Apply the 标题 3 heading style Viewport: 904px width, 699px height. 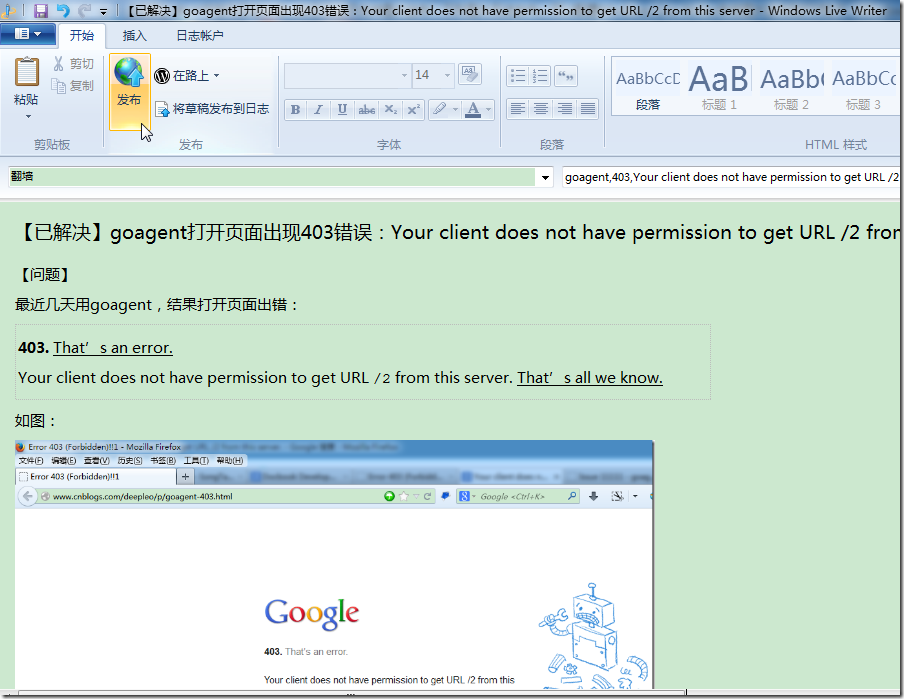(863, 87)
